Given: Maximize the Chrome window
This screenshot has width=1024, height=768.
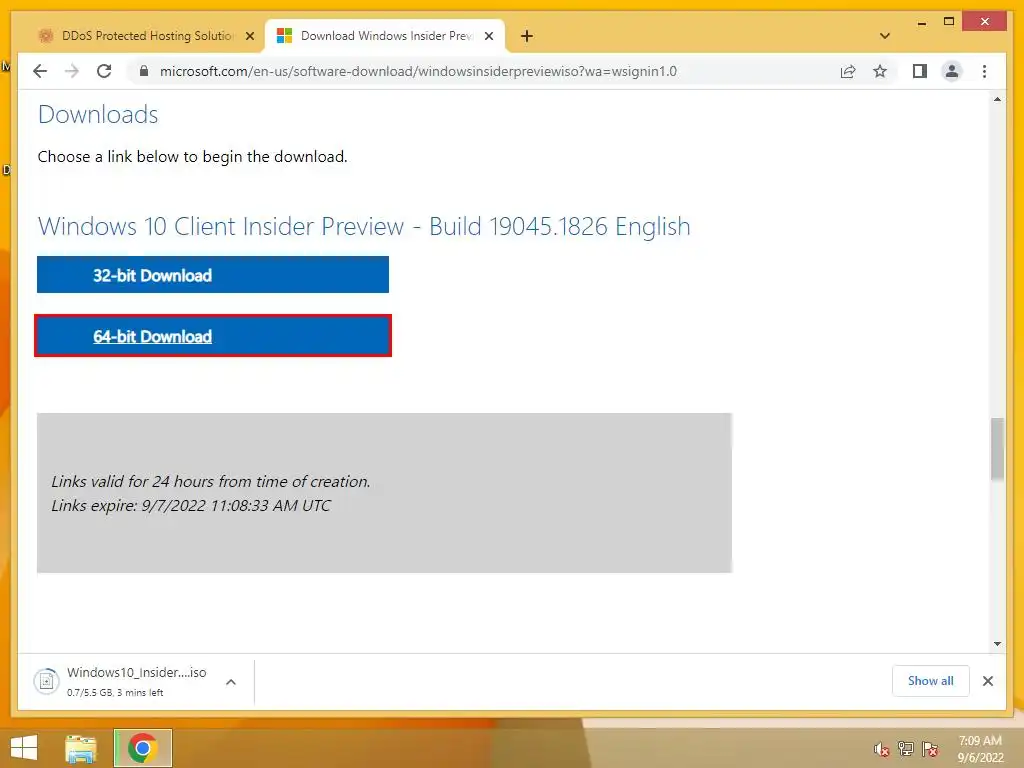Looking at the screenshot, I should [x=949, y=22].
